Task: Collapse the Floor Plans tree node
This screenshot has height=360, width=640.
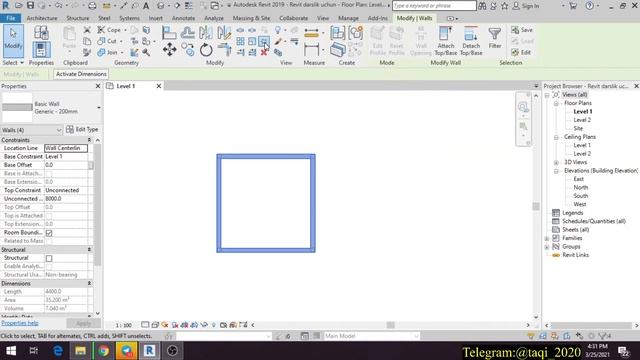Action: tap(556, 103)
